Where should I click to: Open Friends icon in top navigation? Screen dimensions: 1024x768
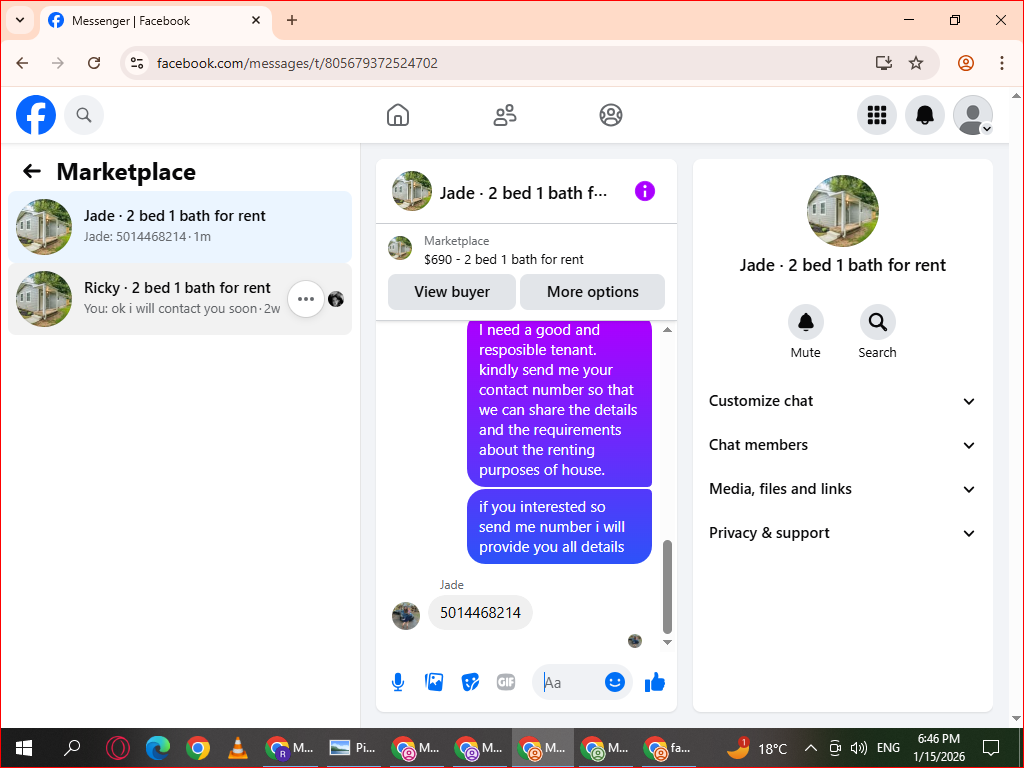click(x=504, y=115)
